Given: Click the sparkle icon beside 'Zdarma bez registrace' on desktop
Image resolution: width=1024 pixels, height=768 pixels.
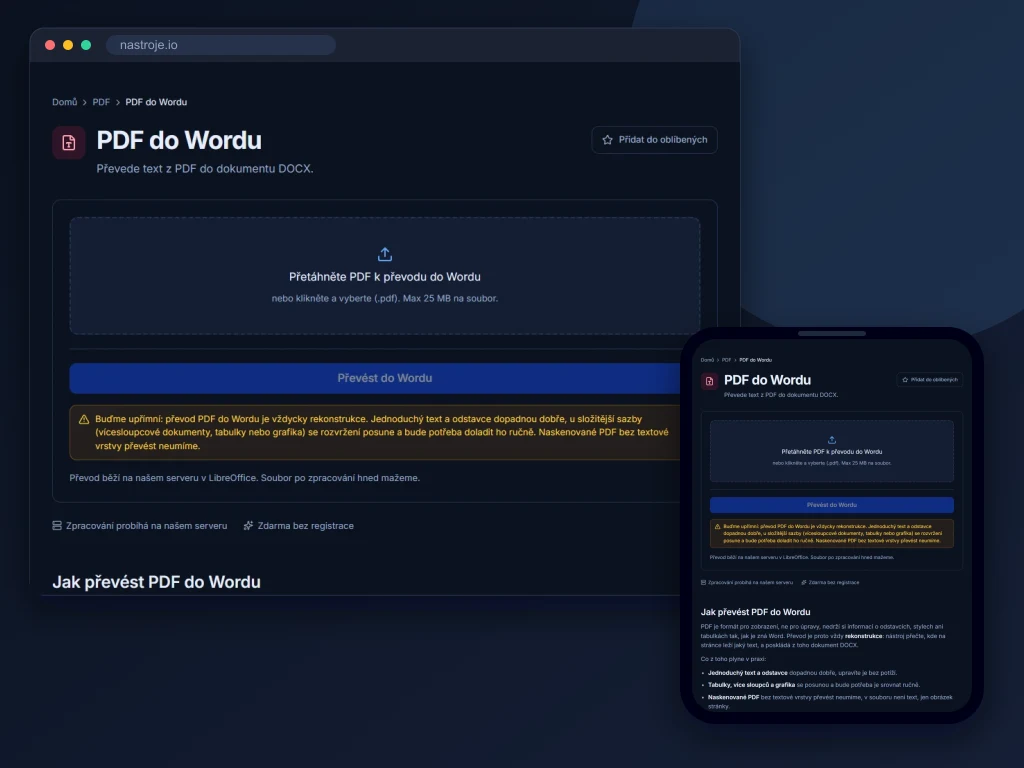Looking at the screenshot, I should click(x=248, y=526).
